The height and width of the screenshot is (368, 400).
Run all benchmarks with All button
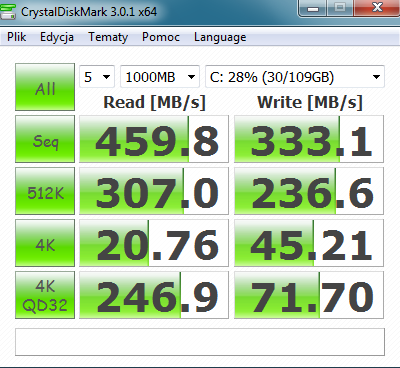[45, 87]
